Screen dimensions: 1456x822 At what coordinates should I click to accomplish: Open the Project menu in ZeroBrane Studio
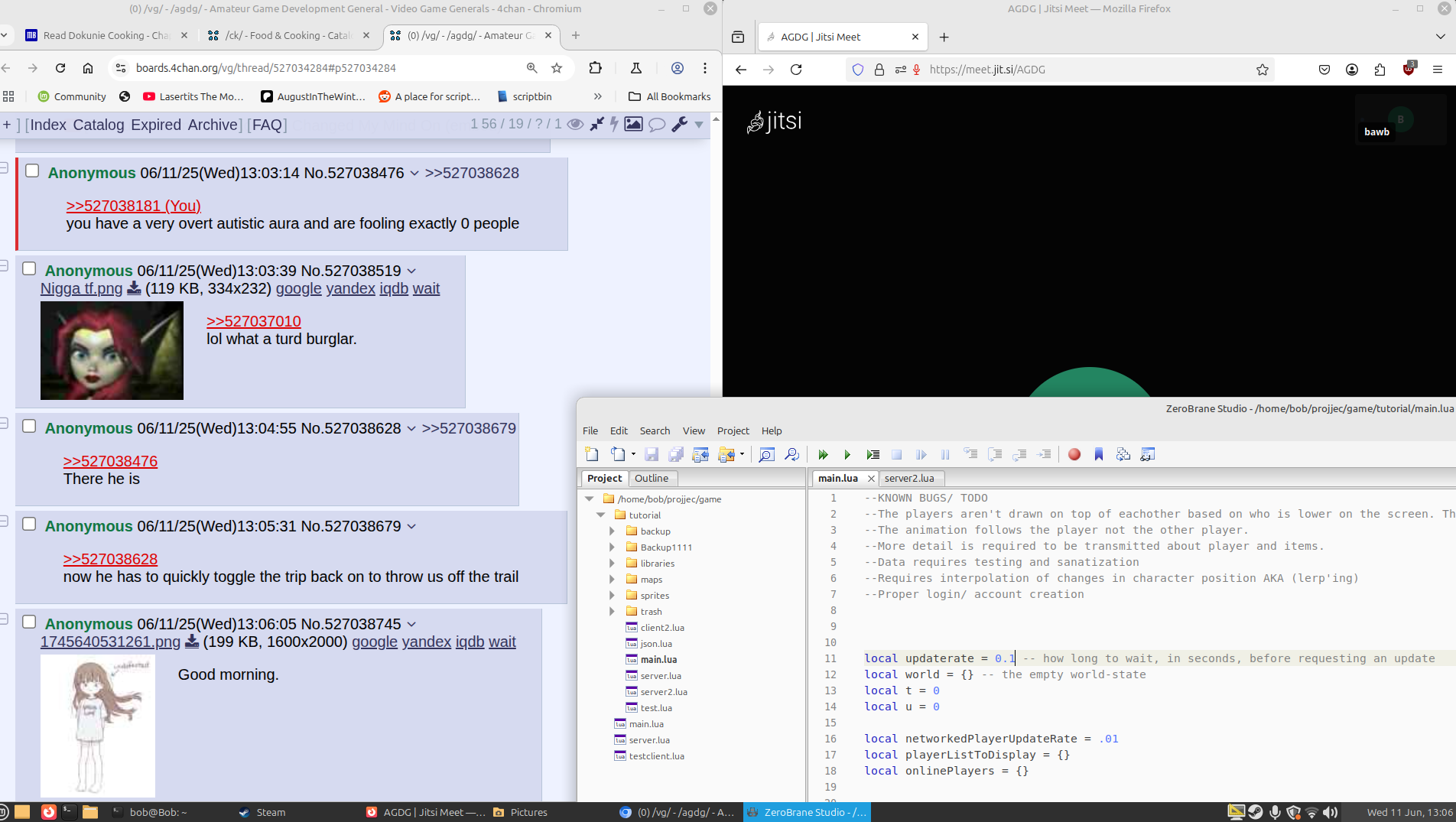(733, 430)
